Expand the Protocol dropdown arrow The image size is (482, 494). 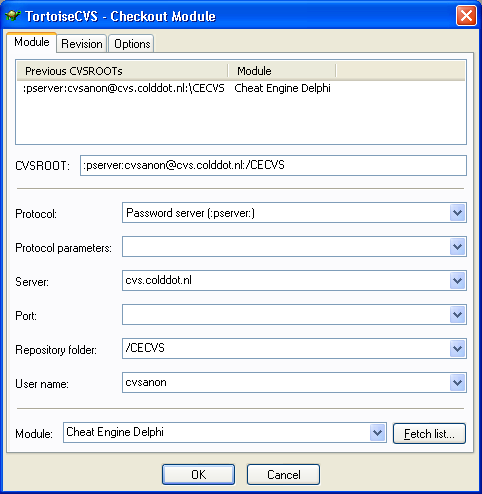point(457,213)
